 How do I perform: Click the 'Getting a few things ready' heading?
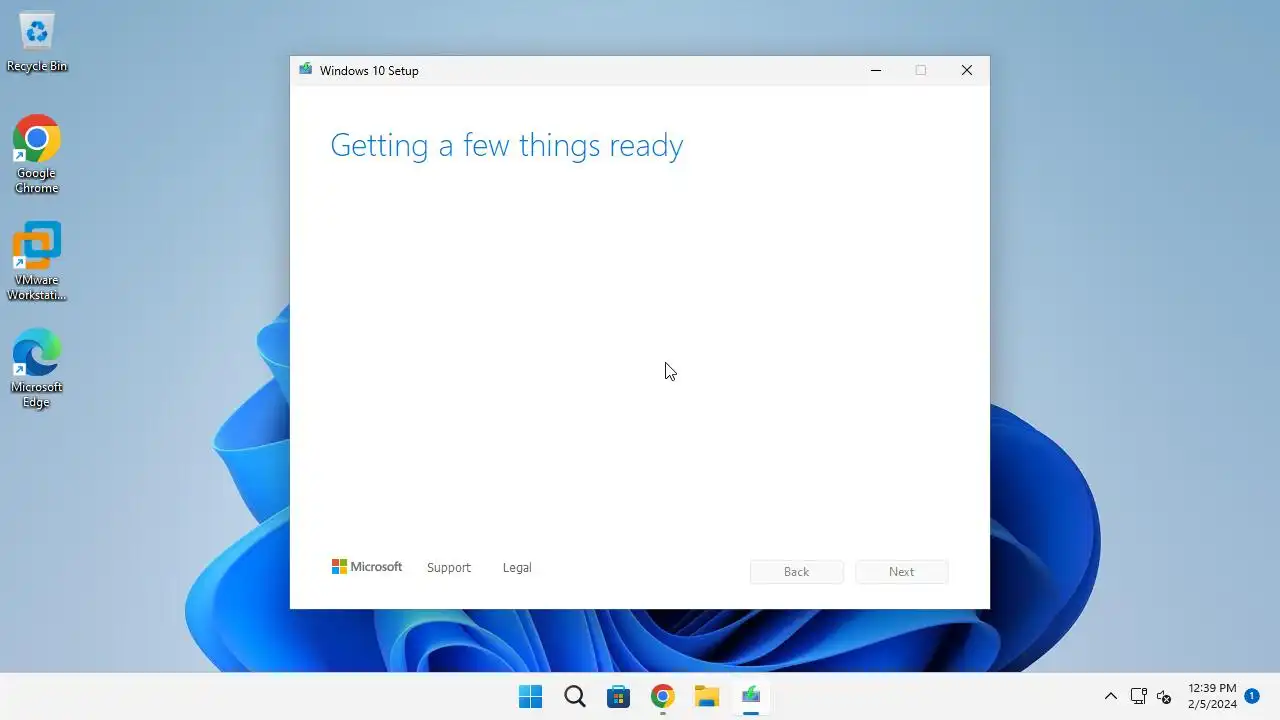point(506,146)
